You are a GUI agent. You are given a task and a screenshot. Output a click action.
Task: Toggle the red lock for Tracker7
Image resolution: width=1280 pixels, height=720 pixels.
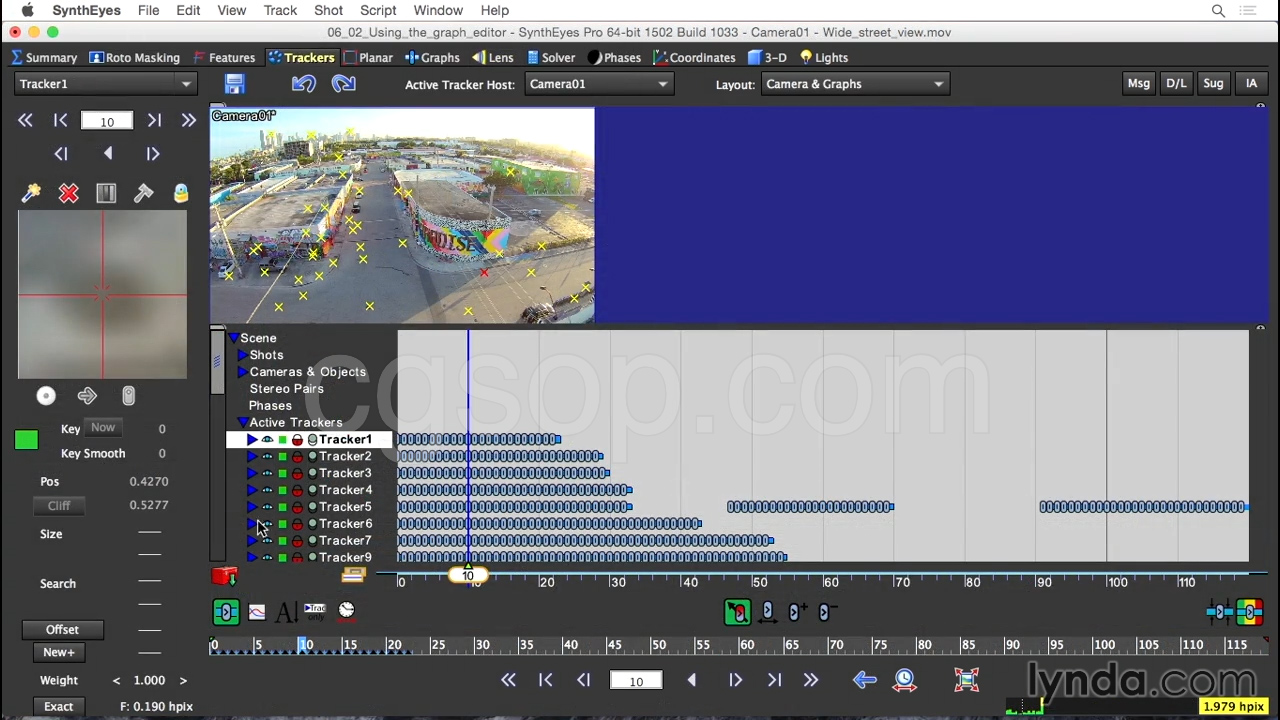click(x=297, y=541)
